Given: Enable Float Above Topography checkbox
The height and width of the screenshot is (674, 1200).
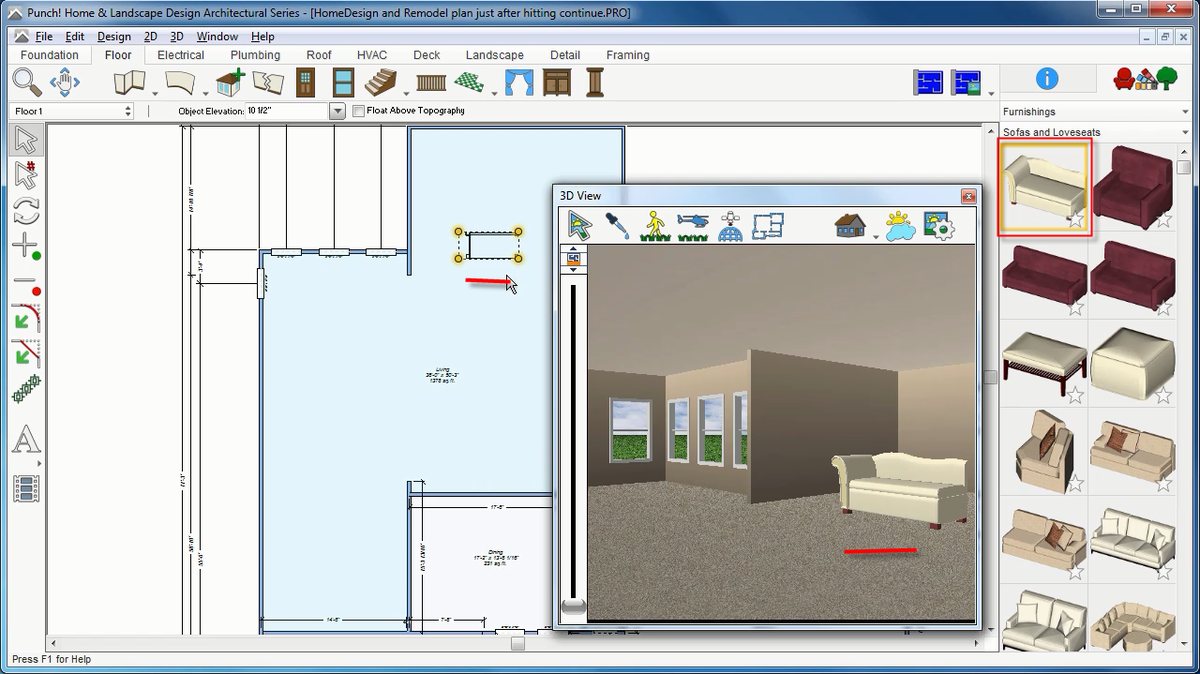Looking at the screenshot, I should (359, 111).
